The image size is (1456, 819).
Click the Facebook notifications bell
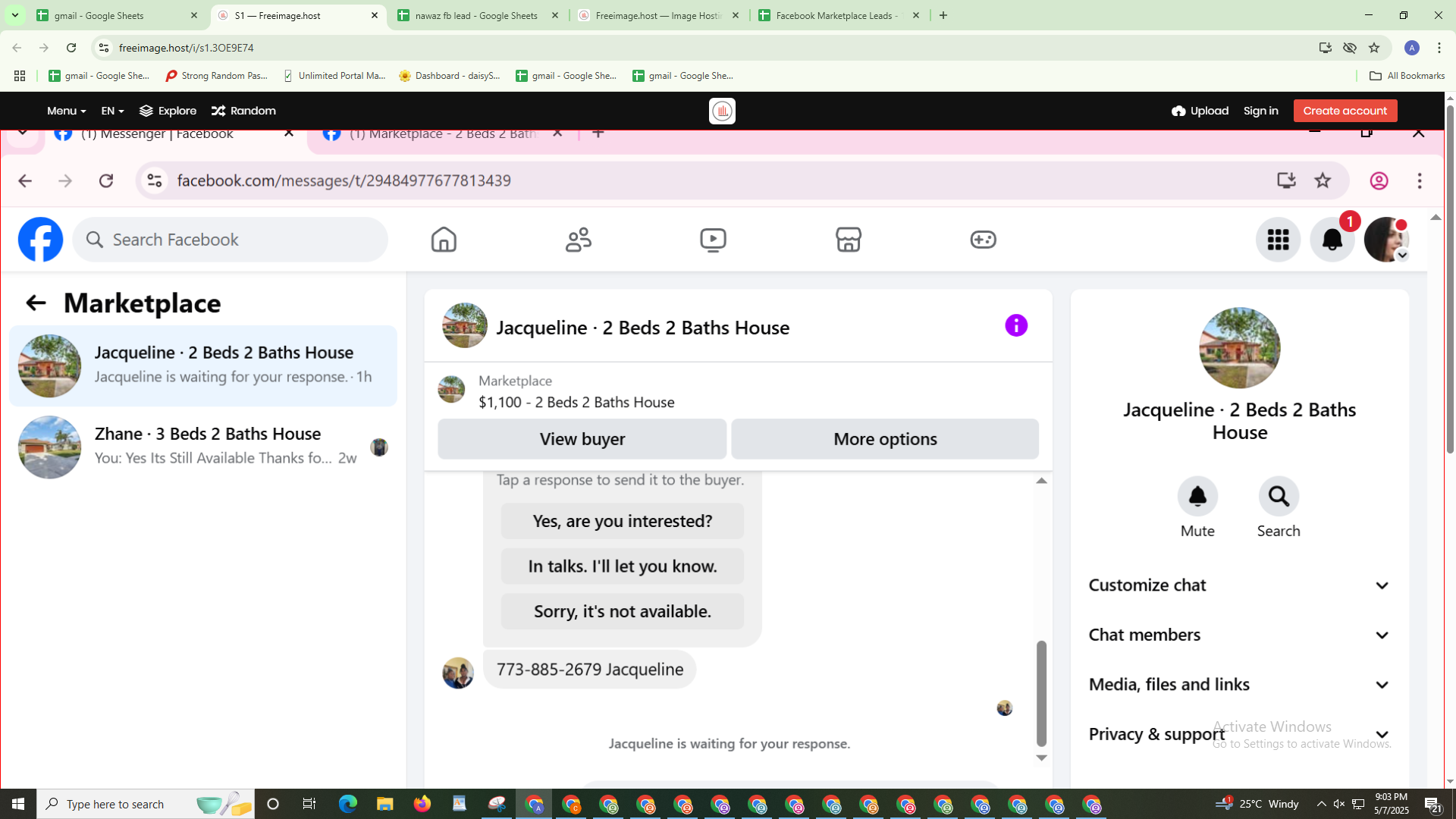pyautogui.click(x=1332, y=240)
